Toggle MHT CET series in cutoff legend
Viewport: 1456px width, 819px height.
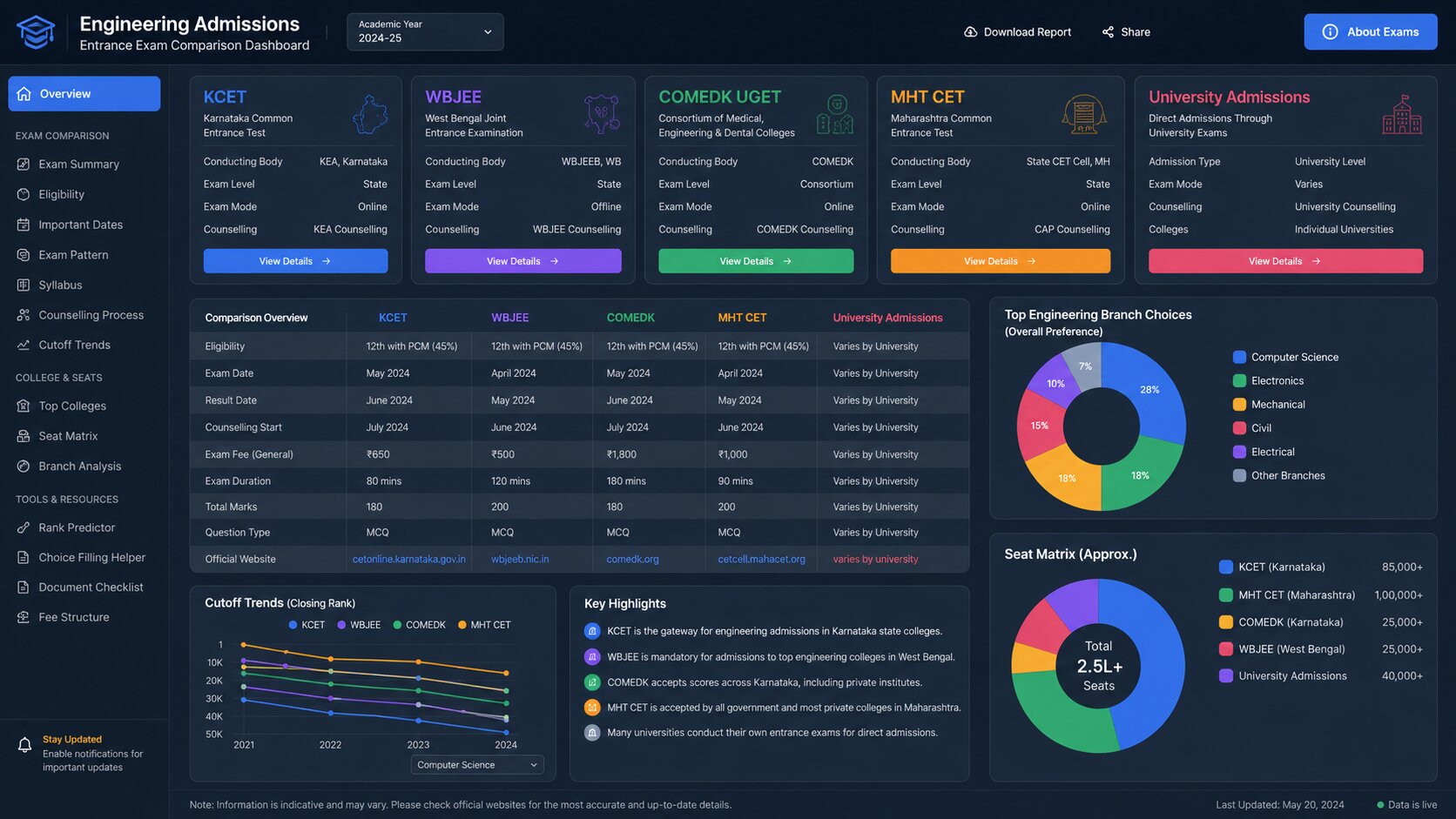[484, 625]
